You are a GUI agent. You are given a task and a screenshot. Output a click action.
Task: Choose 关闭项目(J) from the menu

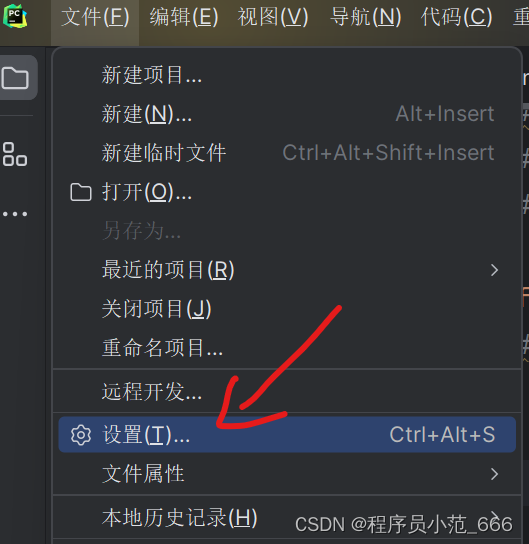pos(287,309)
